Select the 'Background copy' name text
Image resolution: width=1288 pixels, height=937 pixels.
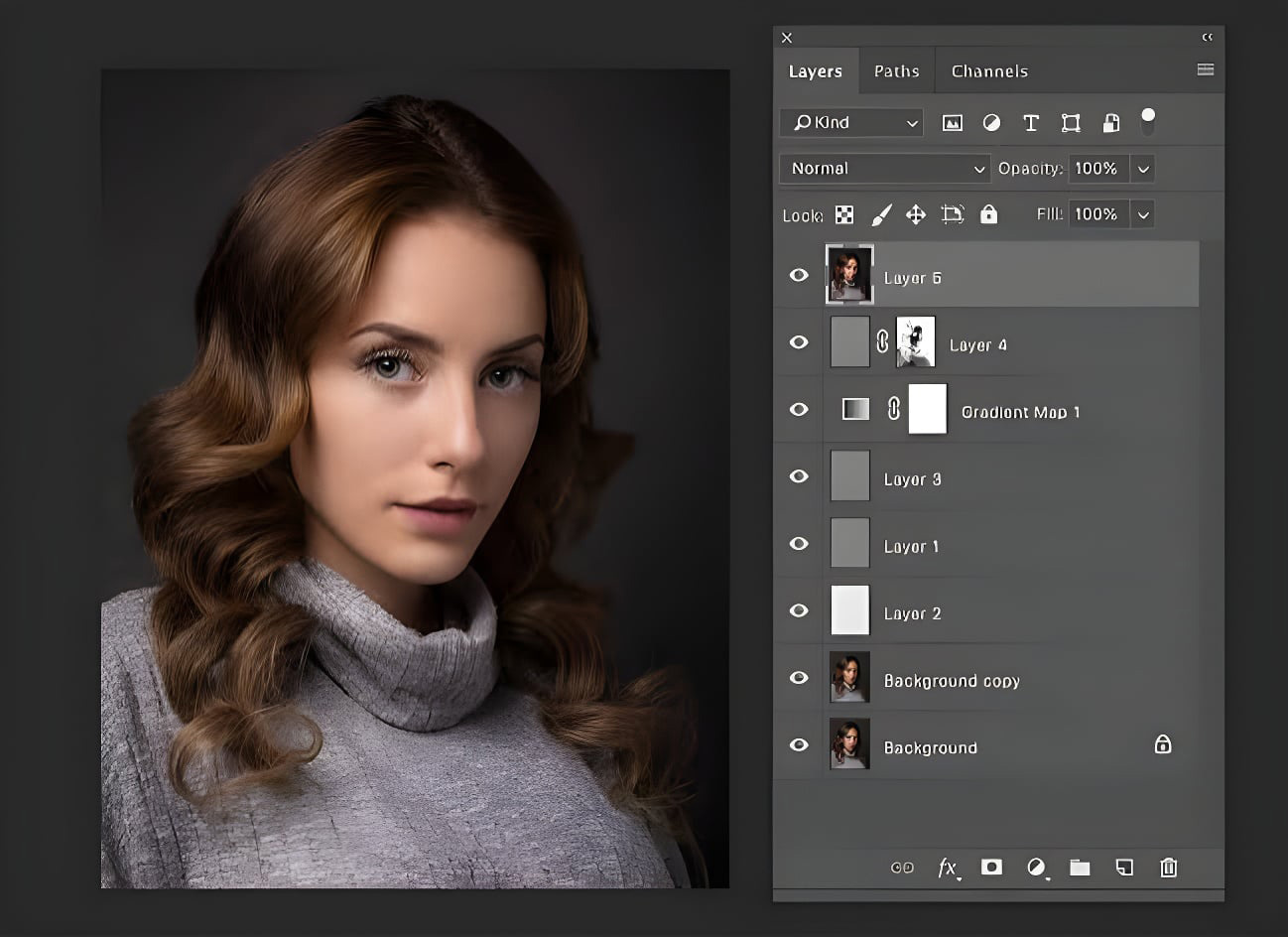(x=952, y=681)
